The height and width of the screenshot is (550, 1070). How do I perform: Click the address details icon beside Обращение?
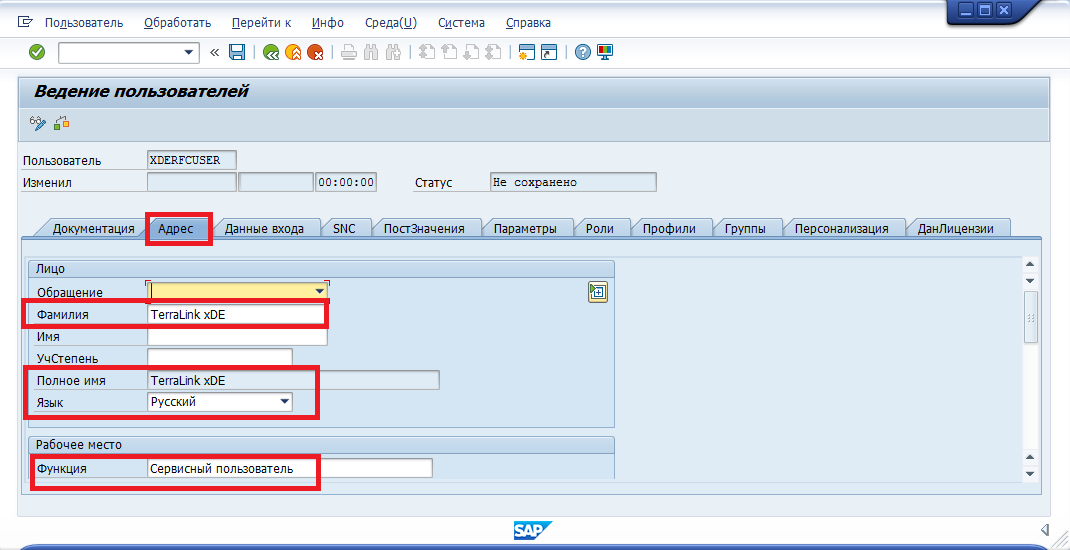coord(598,292)
